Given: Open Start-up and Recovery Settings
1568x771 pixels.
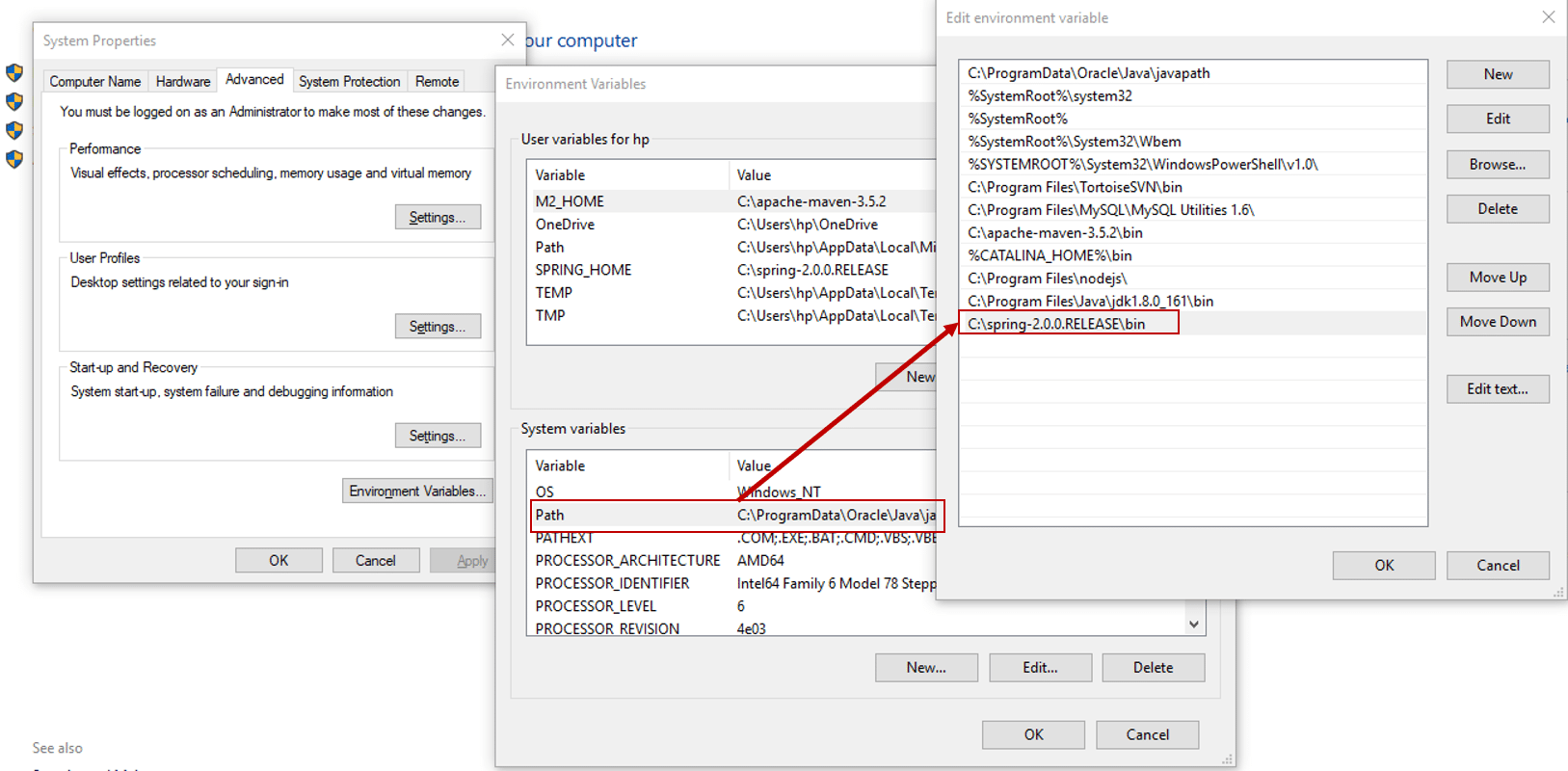Looking at the screenshot, I should 437,437.
